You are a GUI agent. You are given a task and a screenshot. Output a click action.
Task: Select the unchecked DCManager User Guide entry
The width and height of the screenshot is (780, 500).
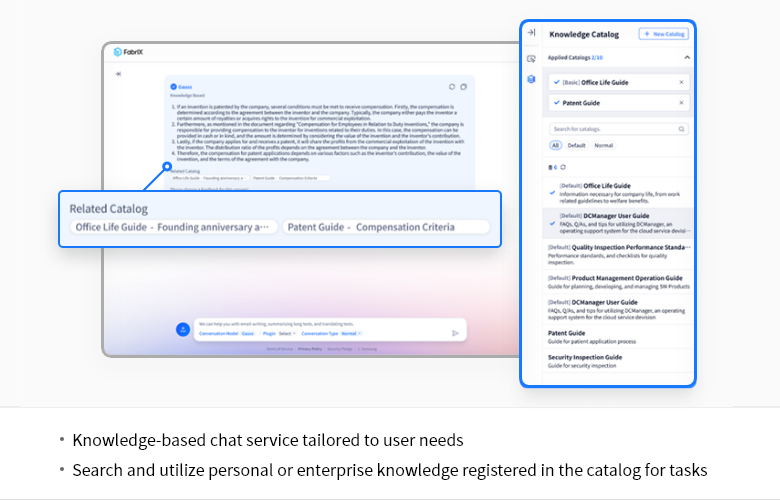coord(618,309)
